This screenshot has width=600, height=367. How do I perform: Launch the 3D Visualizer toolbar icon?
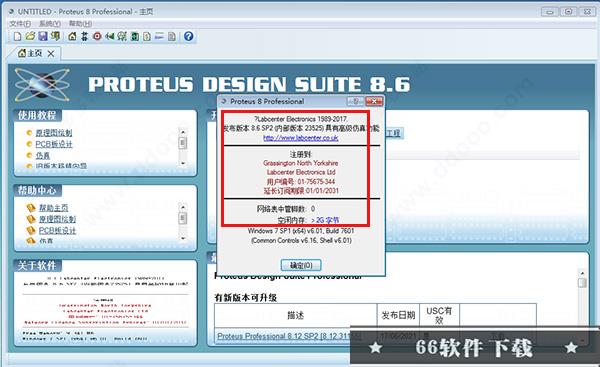[x=110, y=36]
